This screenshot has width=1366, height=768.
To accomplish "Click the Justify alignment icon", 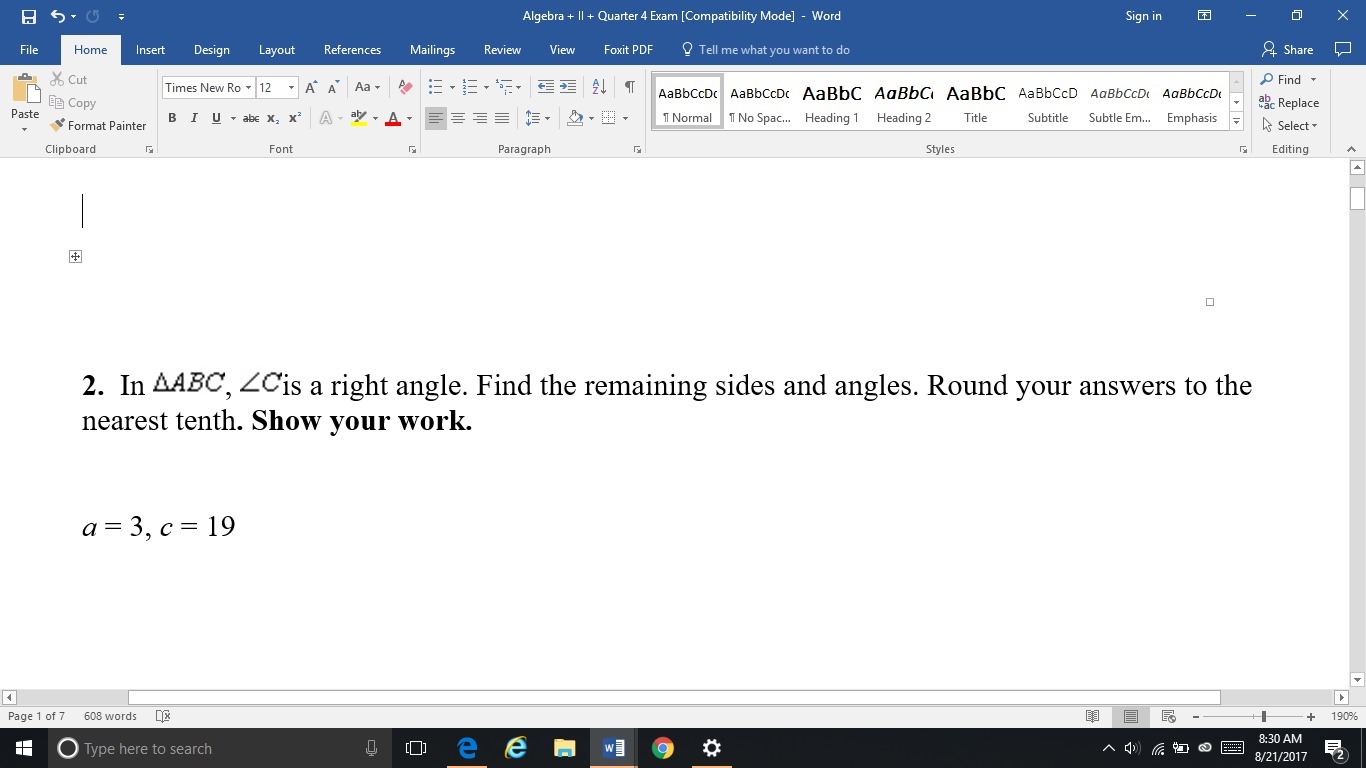I will [x=502, y=118].
